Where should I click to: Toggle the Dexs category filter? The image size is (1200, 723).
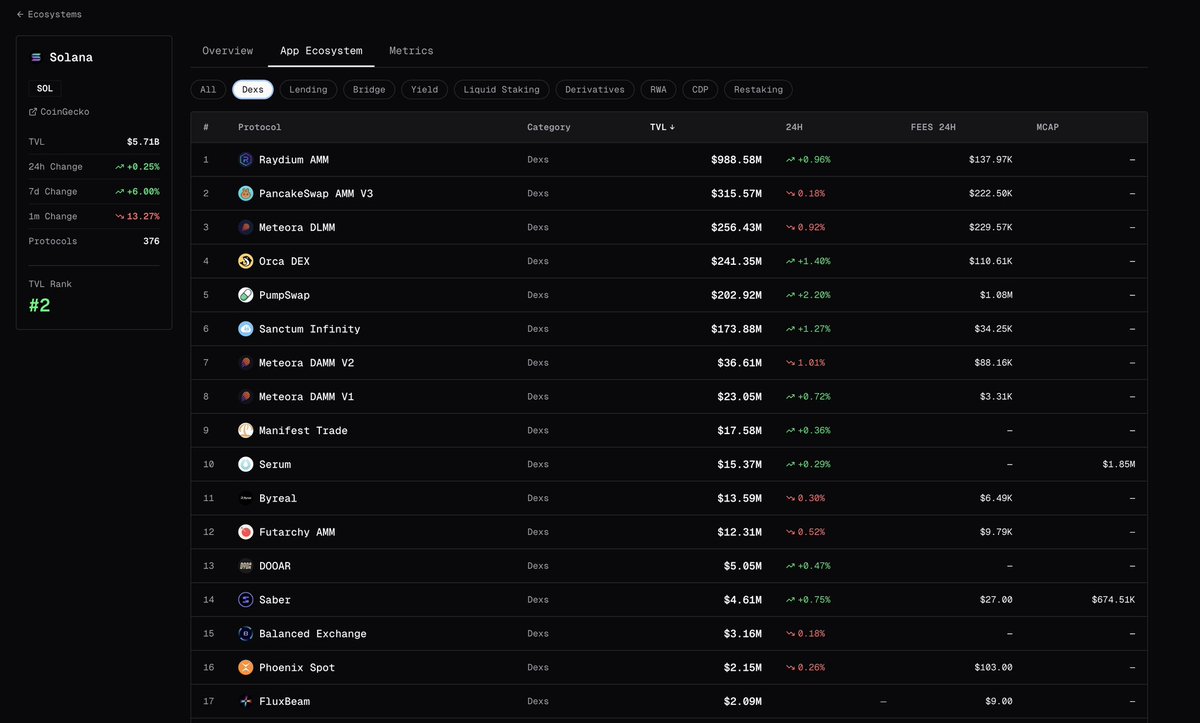253,90
